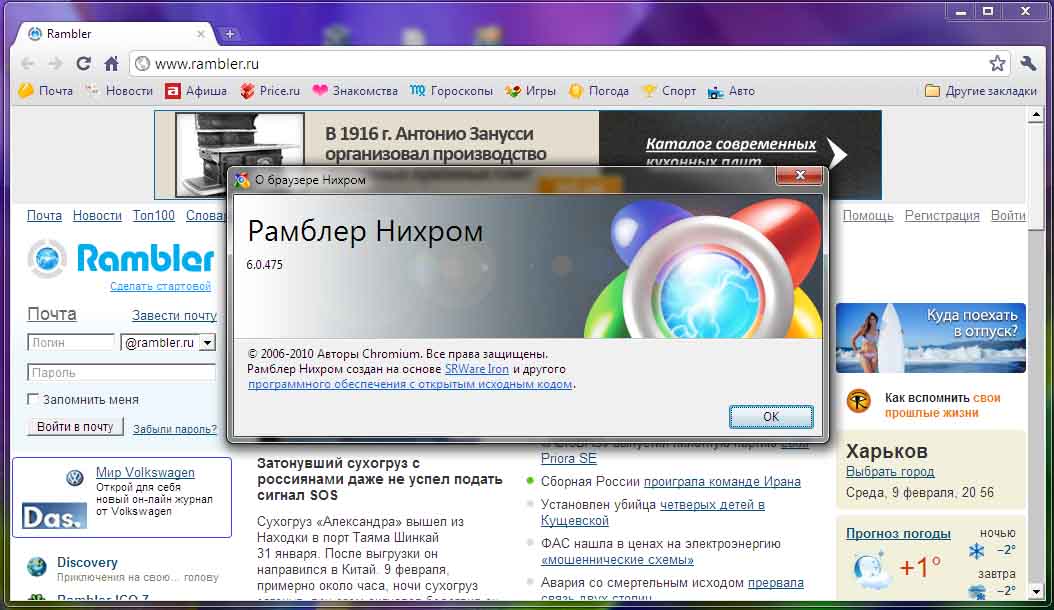Open the open-source software link in dialog
This screenshot has height=610, width=1054.
[x=410, y=385]
